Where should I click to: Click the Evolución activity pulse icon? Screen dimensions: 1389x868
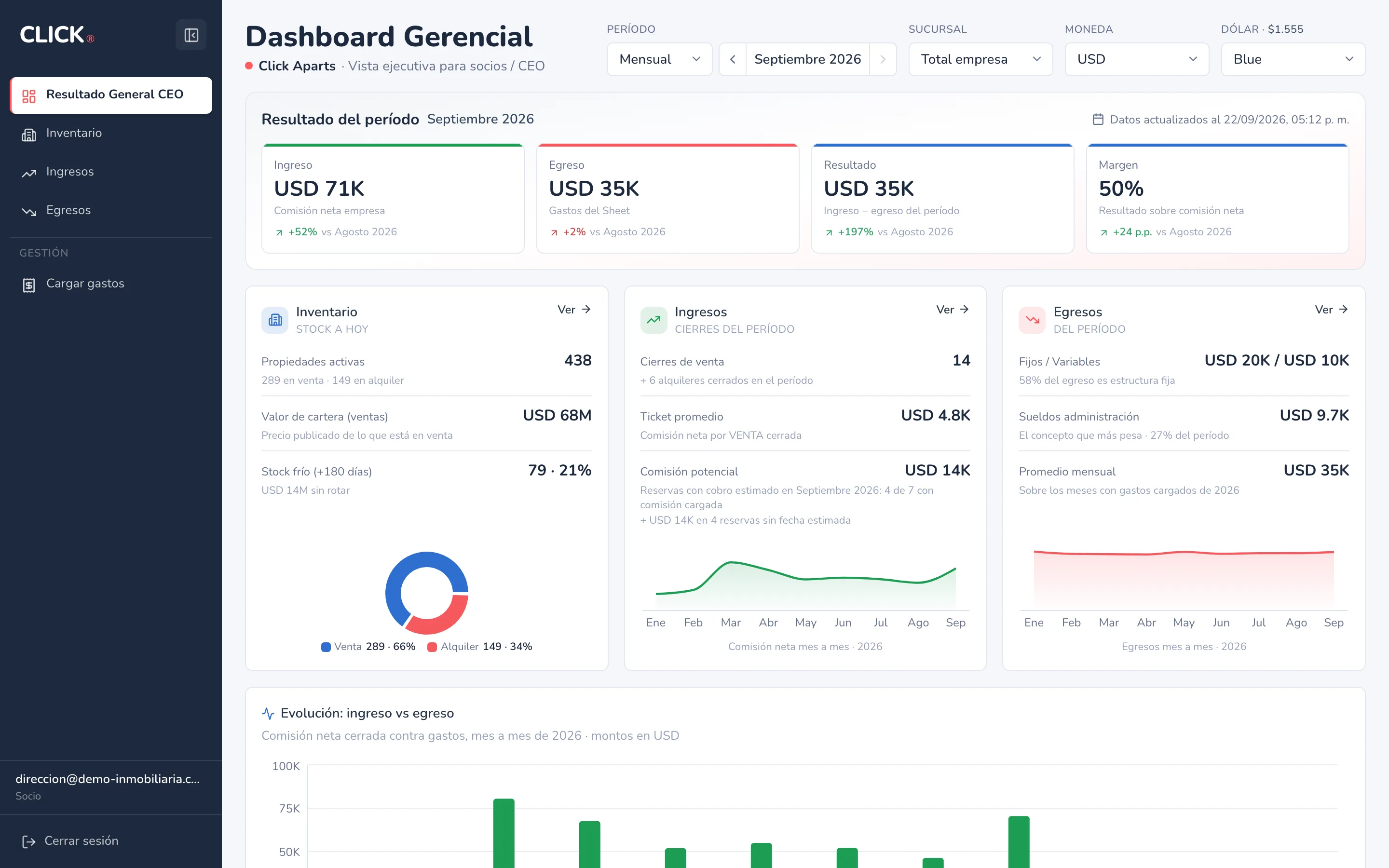click(268, 714)
